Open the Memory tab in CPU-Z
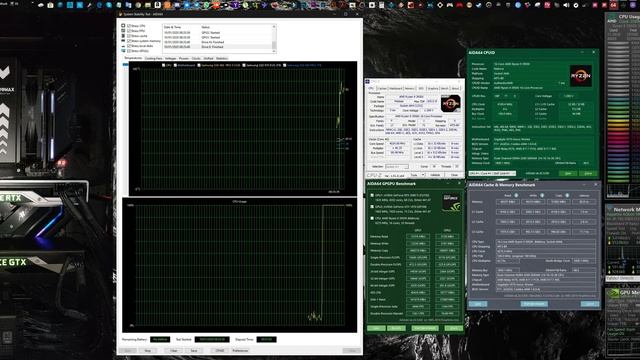The height and width of the screenshot is (360, 640). click(409, 88)
